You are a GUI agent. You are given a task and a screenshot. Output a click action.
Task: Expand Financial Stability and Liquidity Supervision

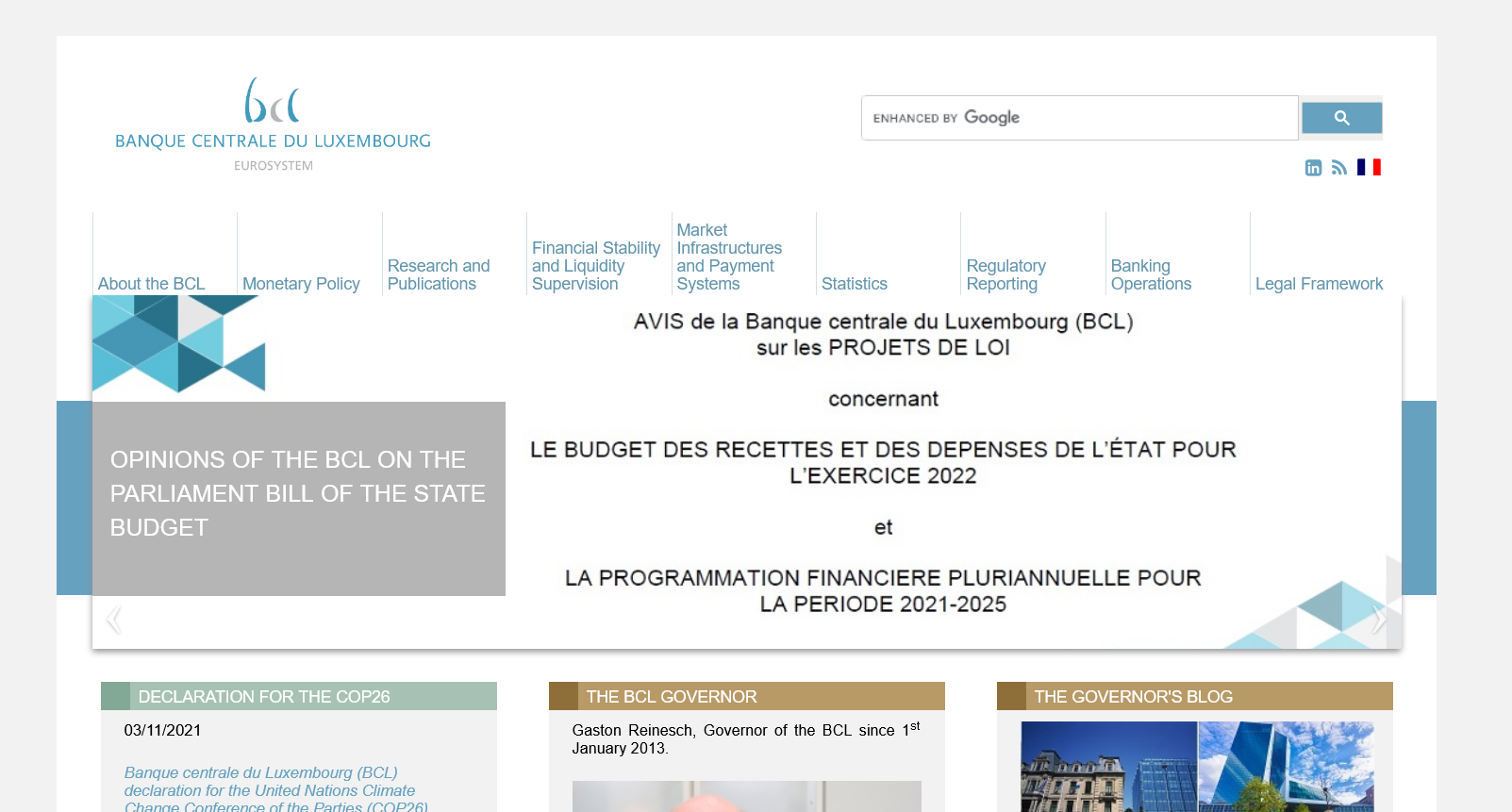(x=595, y=266)
